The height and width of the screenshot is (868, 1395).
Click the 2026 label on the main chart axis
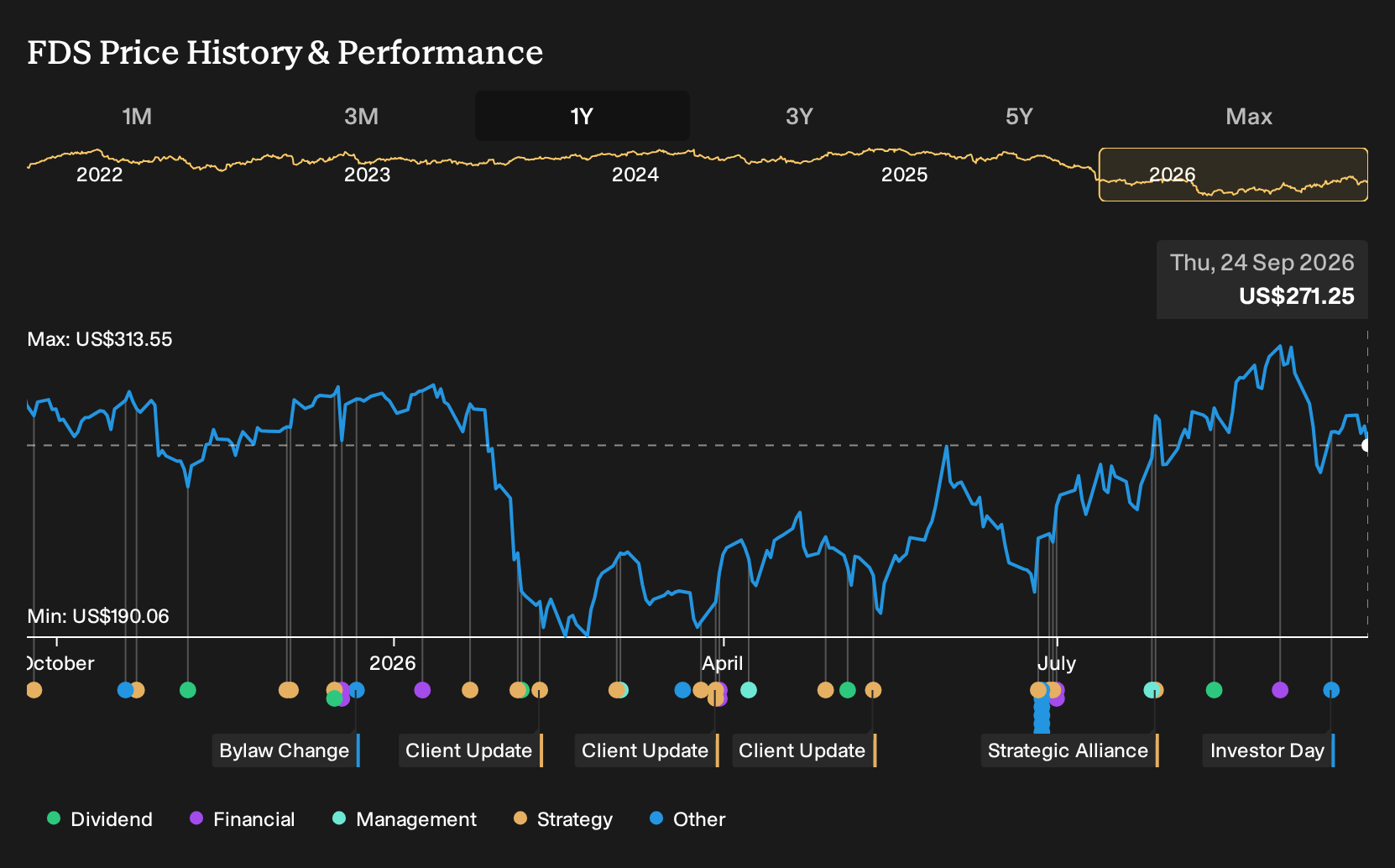393,663
